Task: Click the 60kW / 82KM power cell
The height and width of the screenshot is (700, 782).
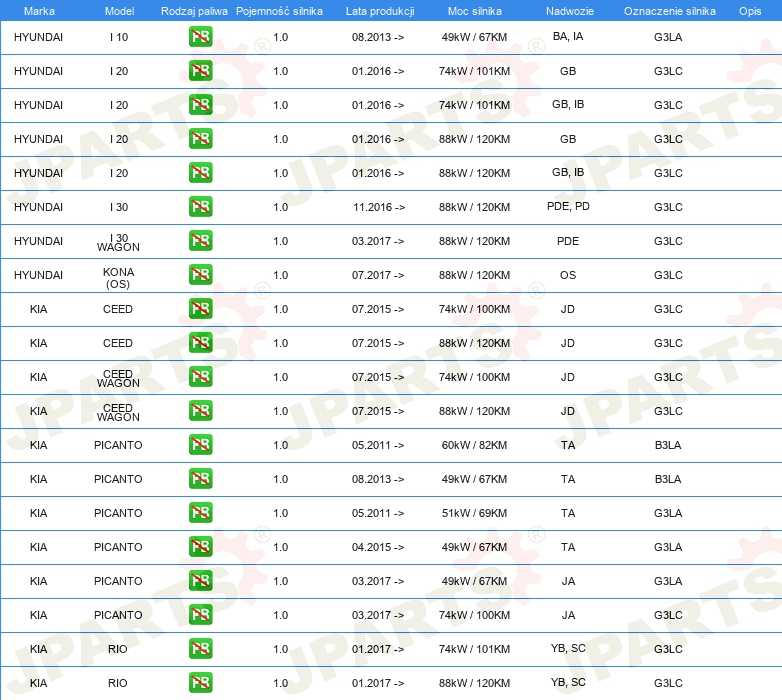Action: coord(474,445)
